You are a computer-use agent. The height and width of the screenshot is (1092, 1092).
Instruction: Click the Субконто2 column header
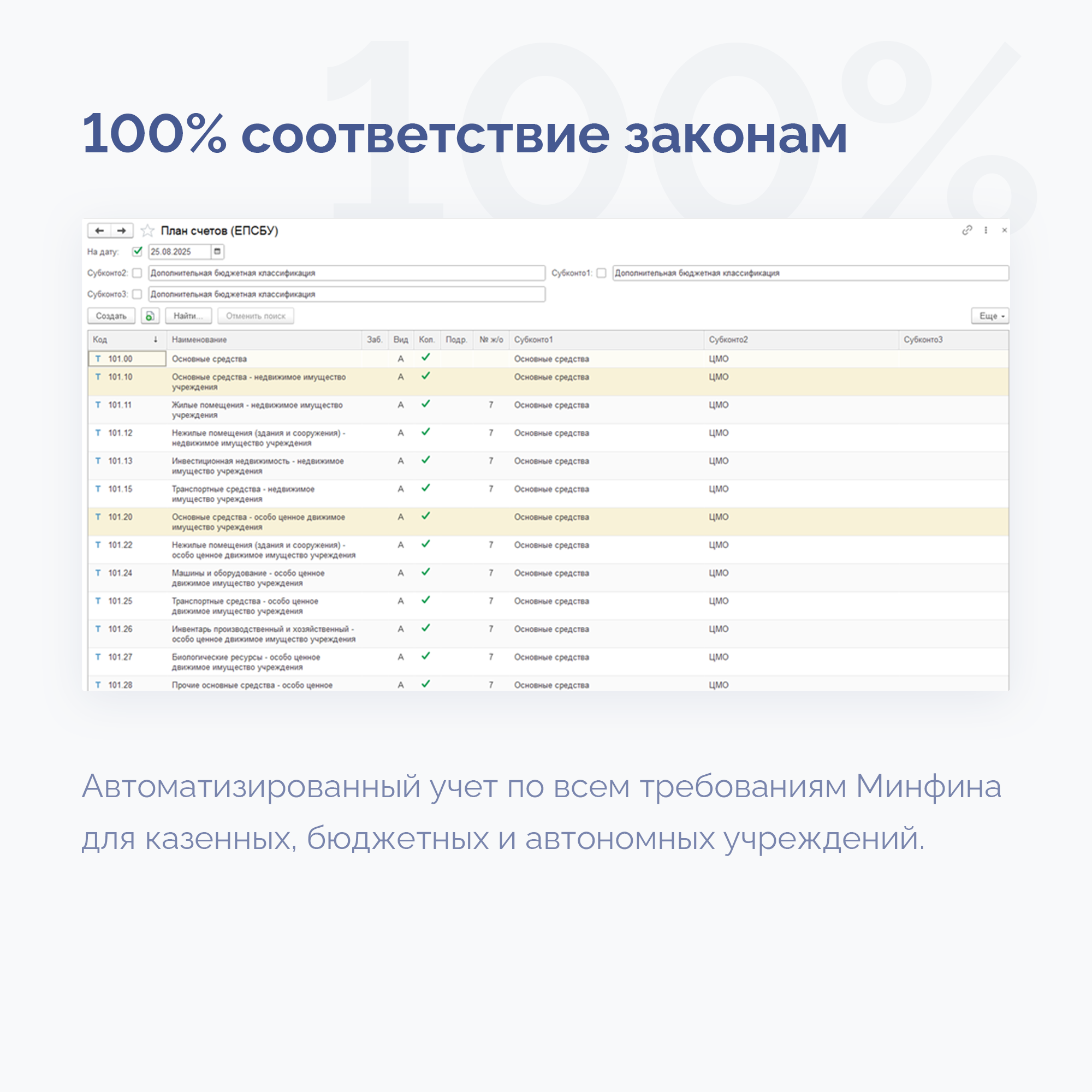pyautogui.click(x=802, y=340)
